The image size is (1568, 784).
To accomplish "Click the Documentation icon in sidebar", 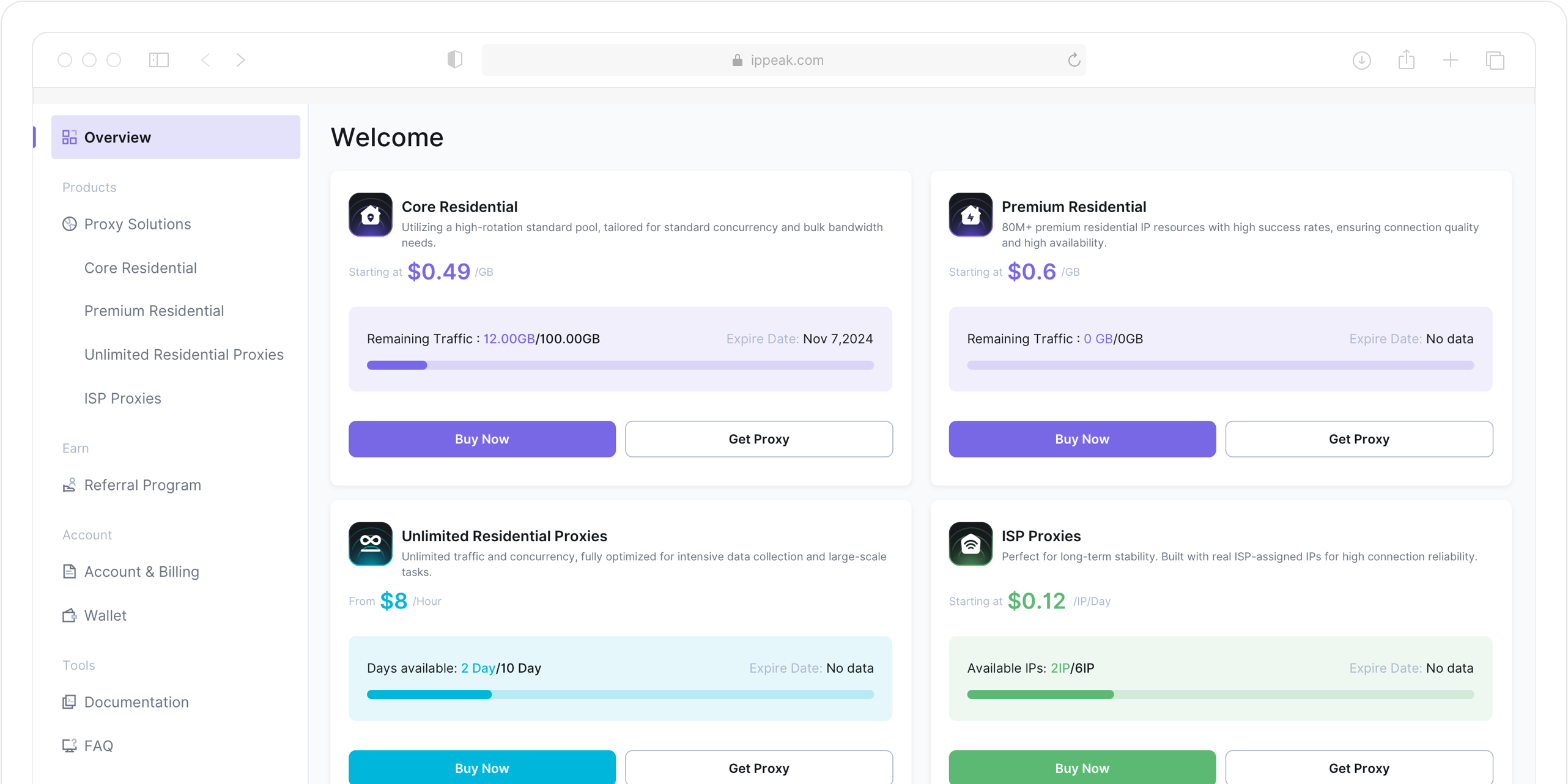I will (69, 701).
